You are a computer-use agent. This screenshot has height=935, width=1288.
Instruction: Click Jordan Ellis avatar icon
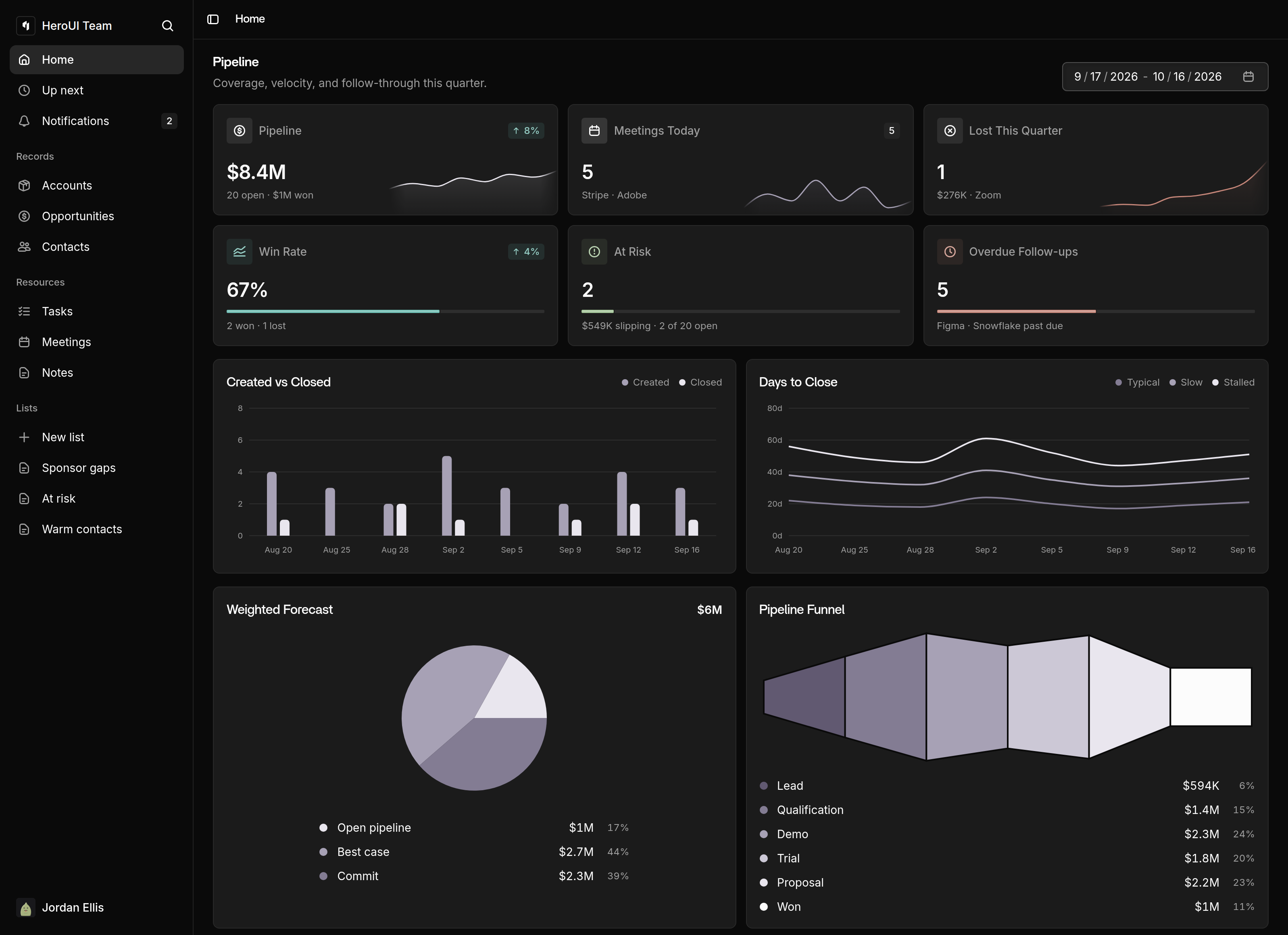point(25,908)
